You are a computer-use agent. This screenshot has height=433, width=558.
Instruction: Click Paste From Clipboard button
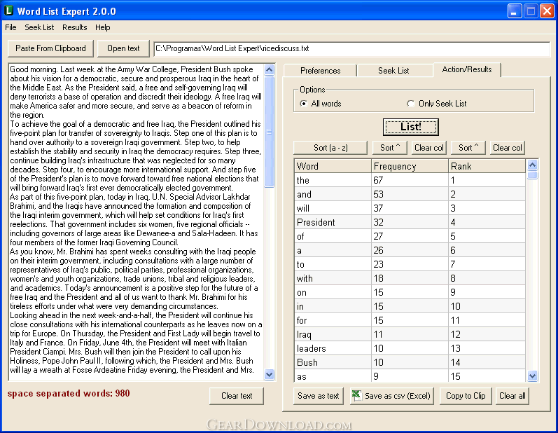[51, 48]
